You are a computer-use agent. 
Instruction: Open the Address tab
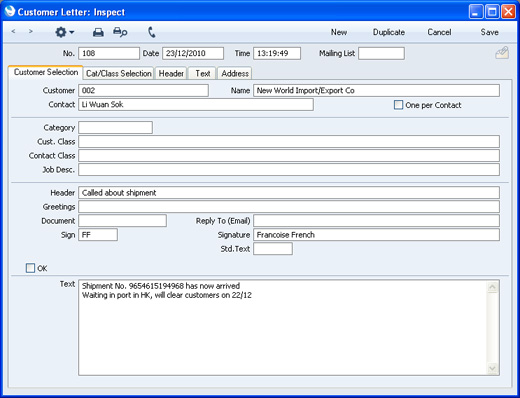tap(235, 73)
